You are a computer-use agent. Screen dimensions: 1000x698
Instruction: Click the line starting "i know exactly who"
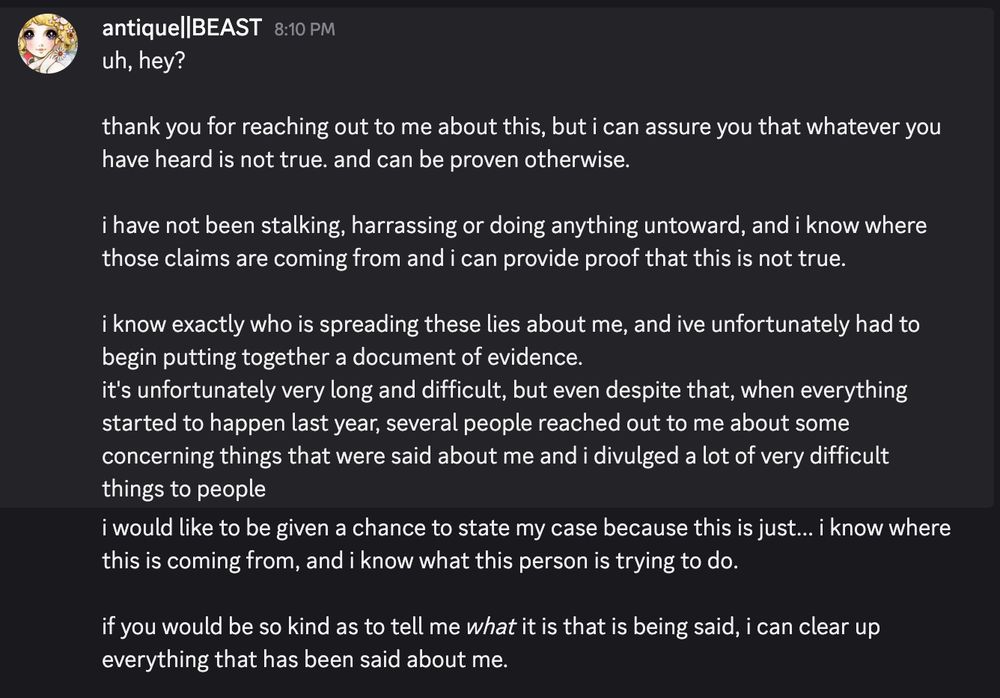pyautogui.click(x=510, y=325)
